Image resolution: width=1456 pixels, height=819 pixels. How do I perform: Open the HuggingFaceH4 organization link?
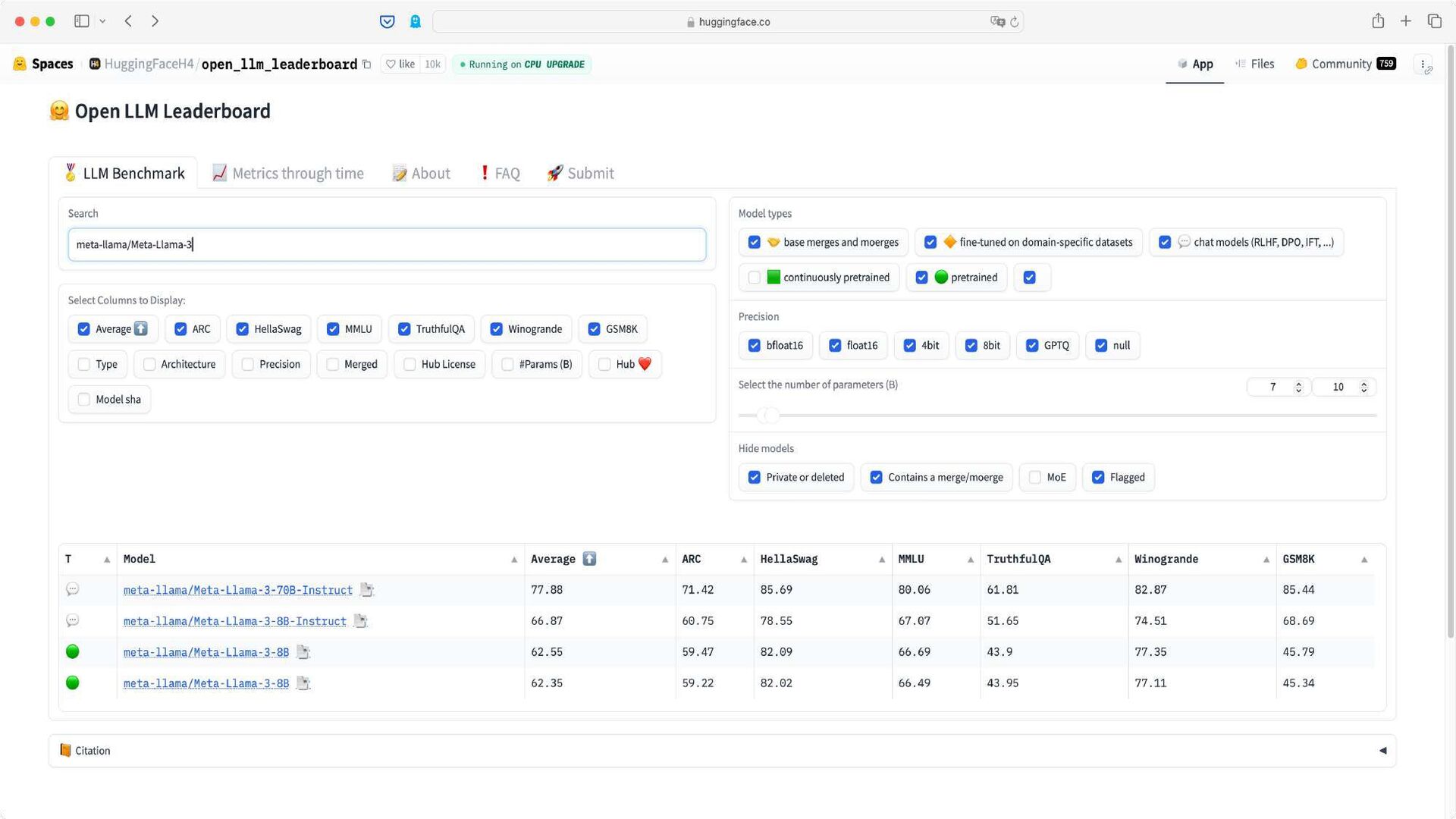(x=149, y=64)
